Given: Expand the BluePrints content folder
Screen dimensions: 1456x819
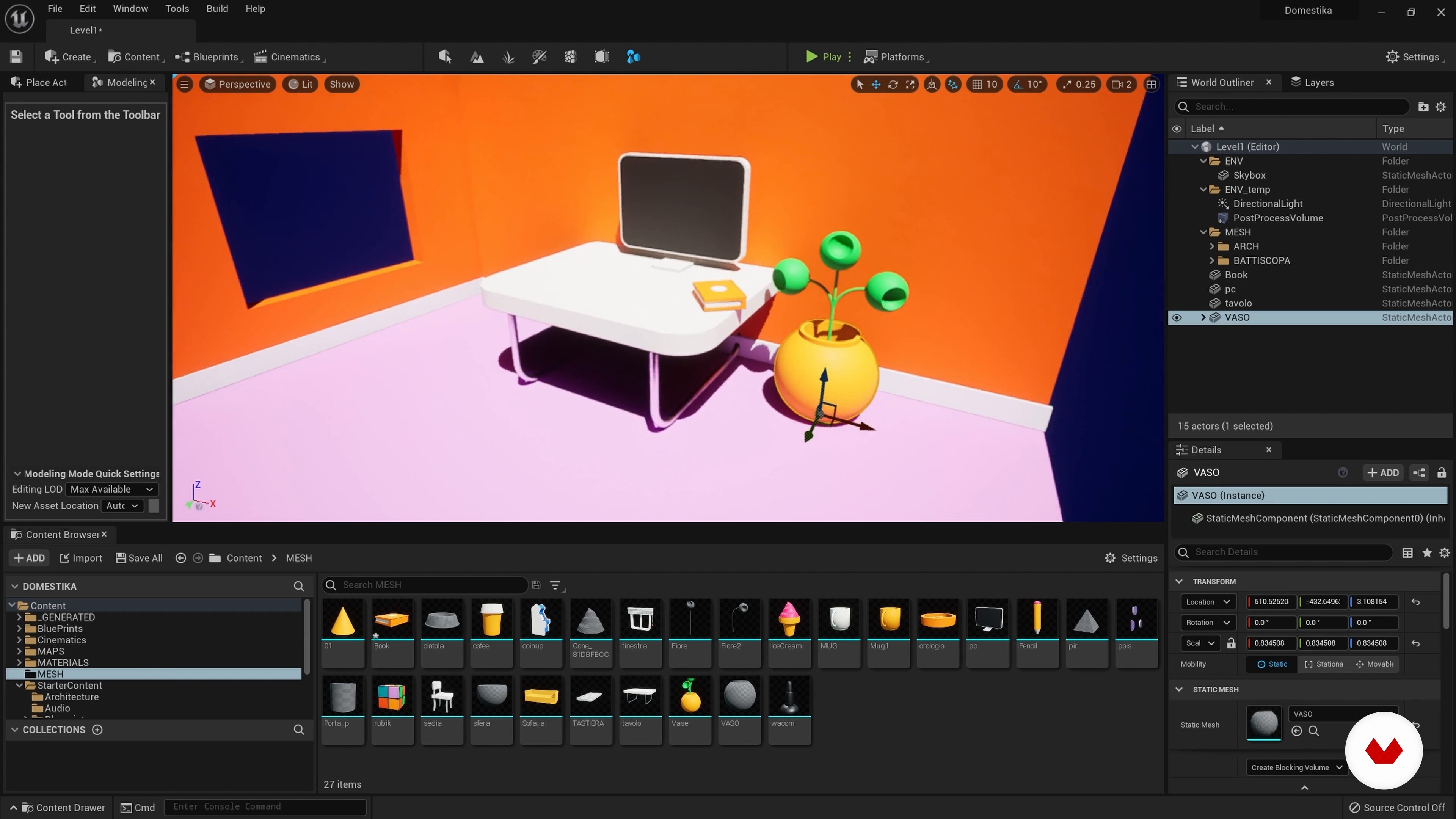Looking at the screenshot, I should (x=20, y=629).
